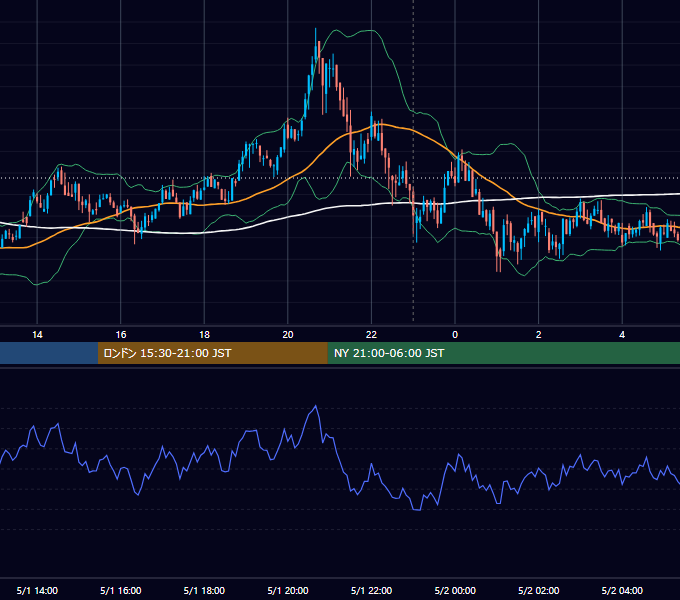Click the unlabeled blue session bar segment

point(49,353)
